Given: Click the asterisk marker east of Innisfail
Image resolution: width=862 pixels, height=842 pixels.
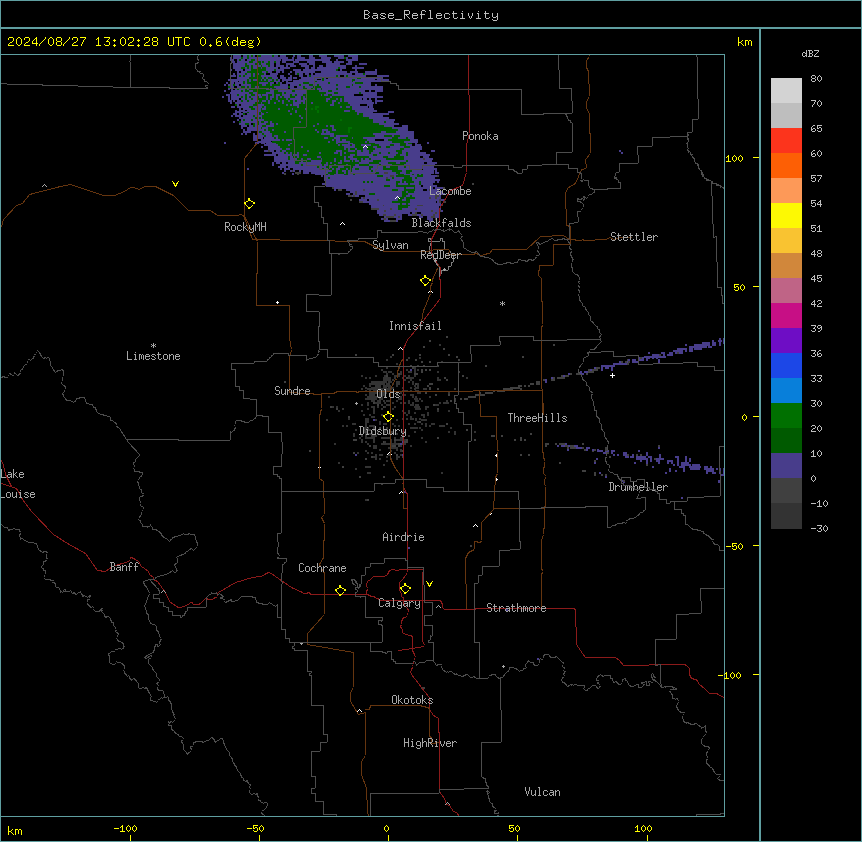Looking at the screenshot, I should coord(502,303).
